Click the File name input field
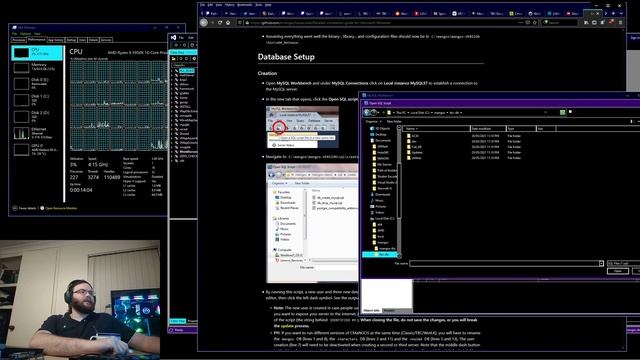The width and height of the screenshot is (640, 360). point(504,264)
